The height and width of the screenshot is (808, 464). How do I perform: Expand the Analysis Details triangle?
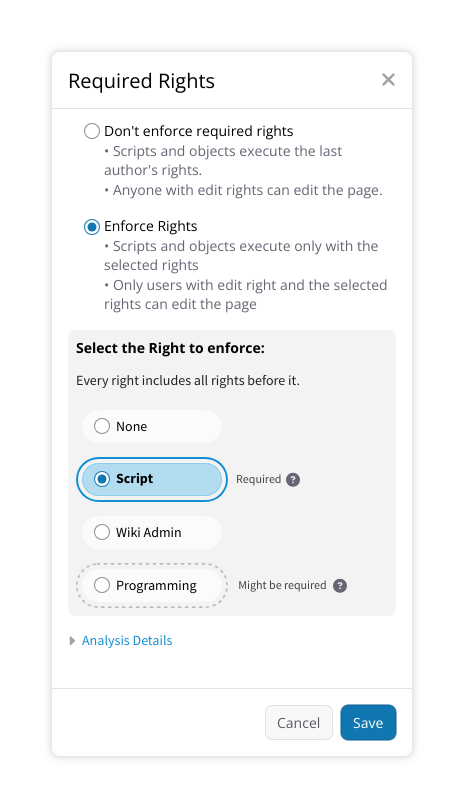point(72,641)
